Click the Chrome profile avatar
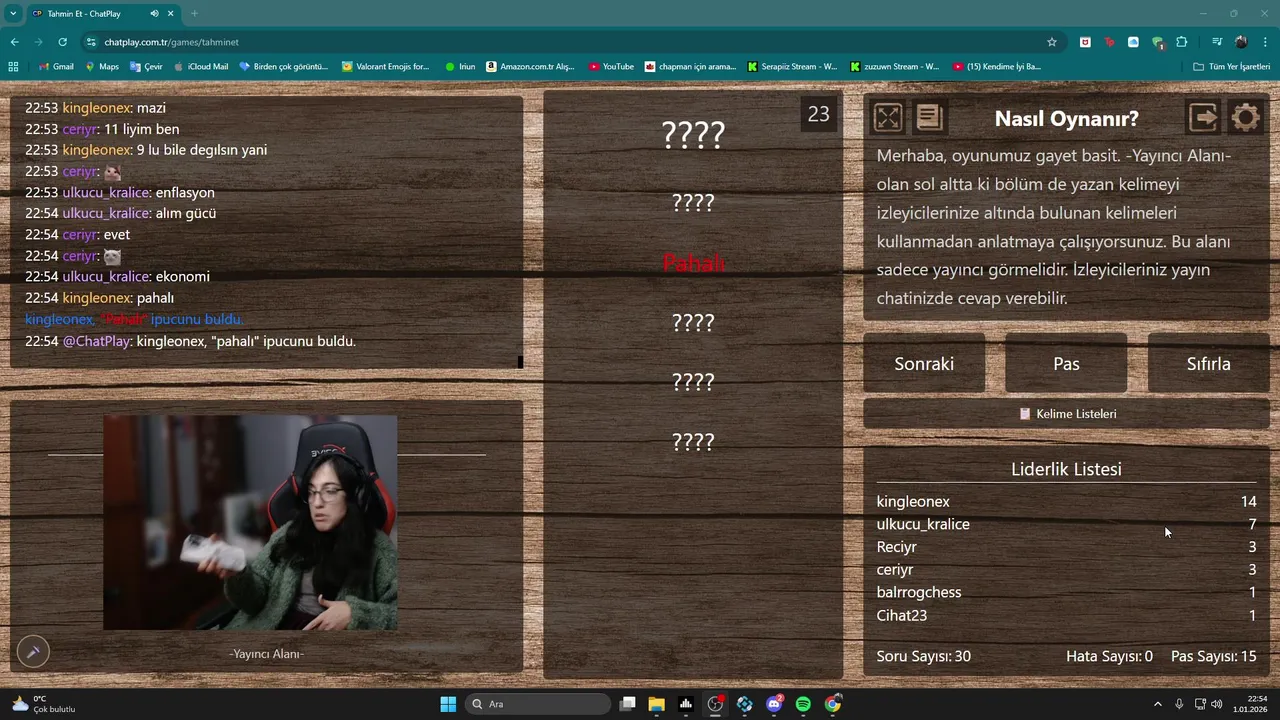The height and width of the screenshot is (720, 1280). (x=1241, y=42)
